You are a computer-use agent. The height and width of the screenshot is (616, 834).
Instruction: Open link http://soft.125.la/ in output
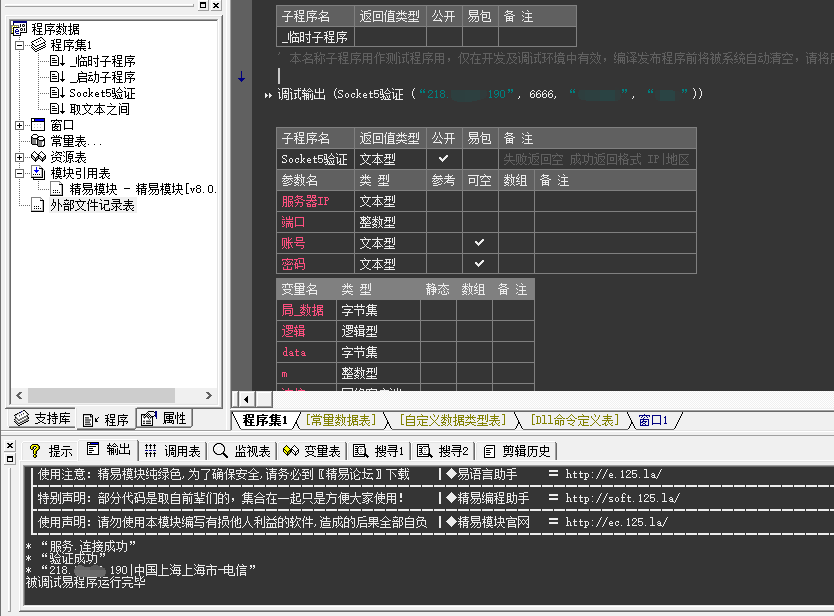pos(623,498)
